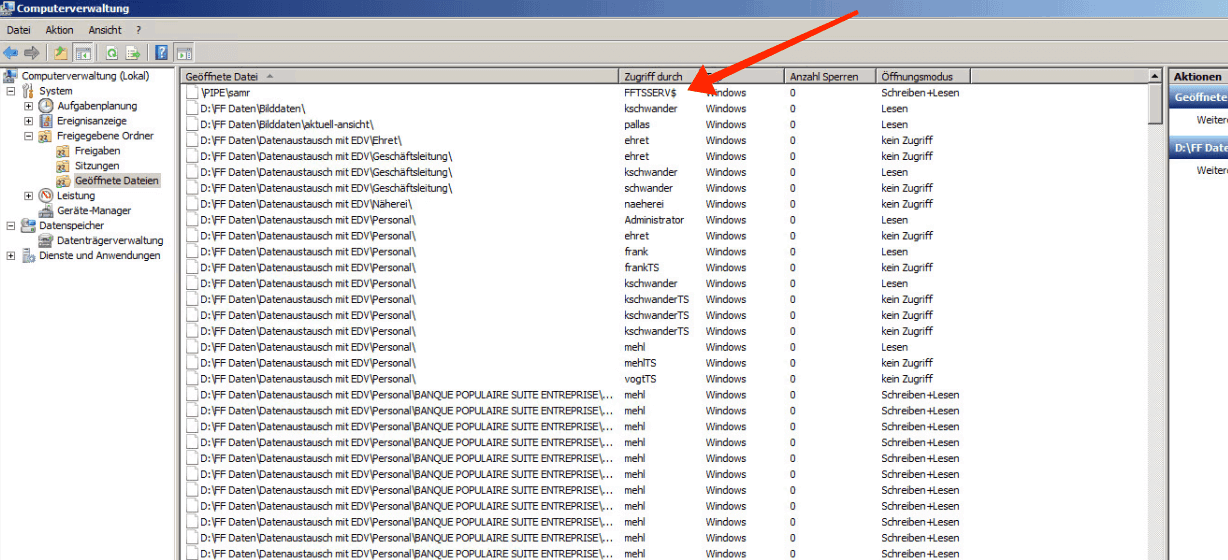Expand the Leistung node
The height and width of the screenshot is (560, 1228).
(28, 196)
